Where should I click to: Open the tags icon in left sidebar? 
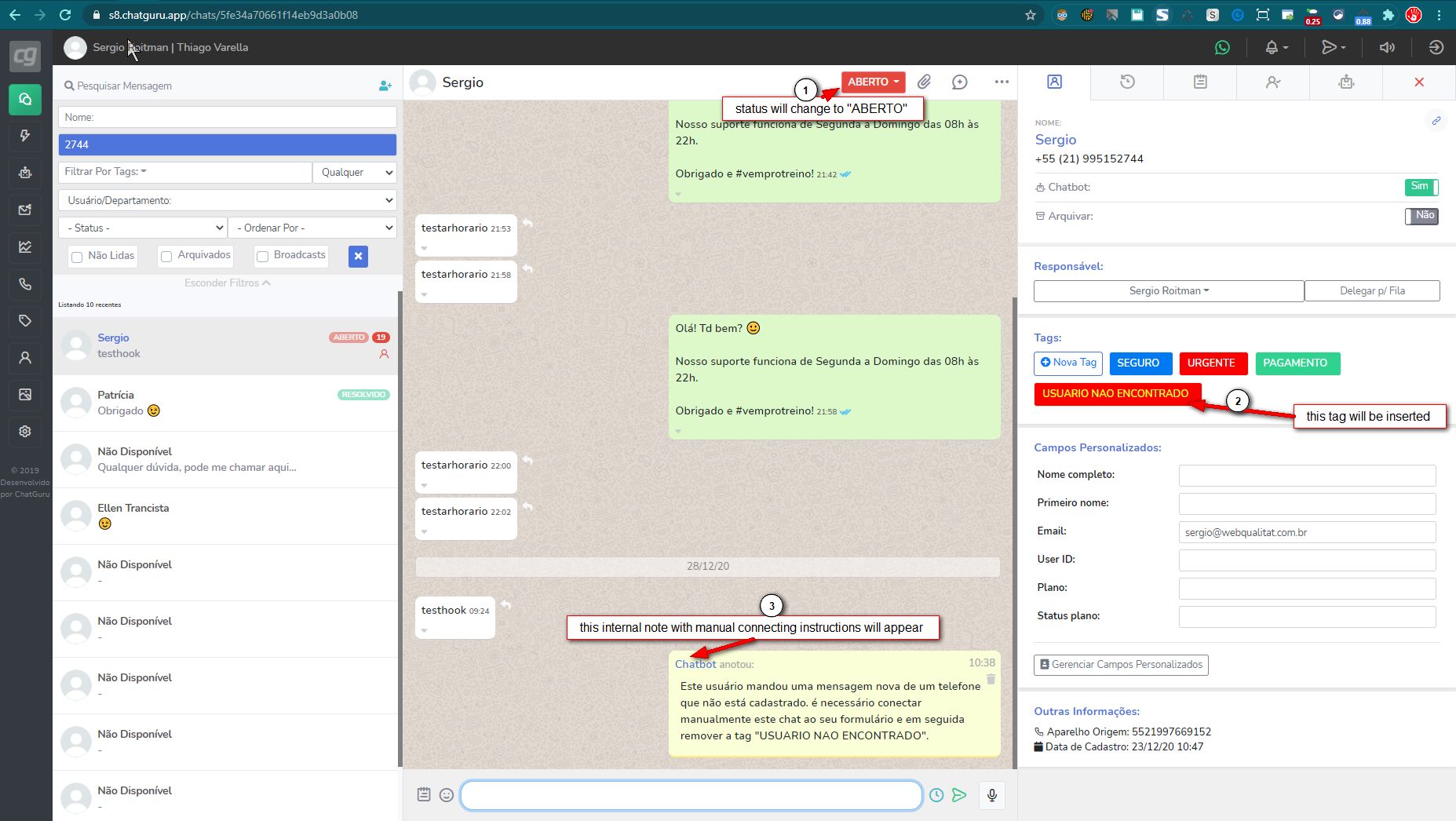25,320
